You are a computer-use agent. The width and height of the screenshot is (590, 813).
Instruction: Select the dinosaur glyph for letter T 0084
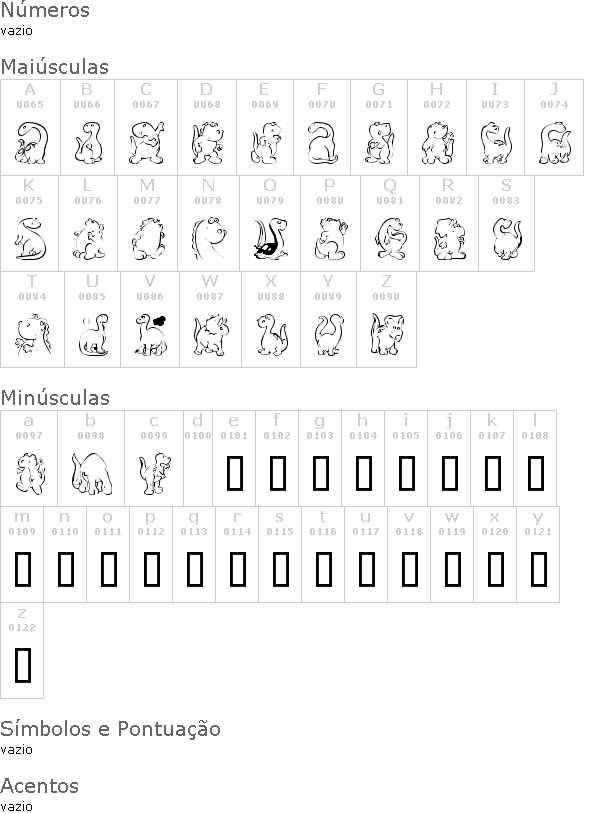33,334
